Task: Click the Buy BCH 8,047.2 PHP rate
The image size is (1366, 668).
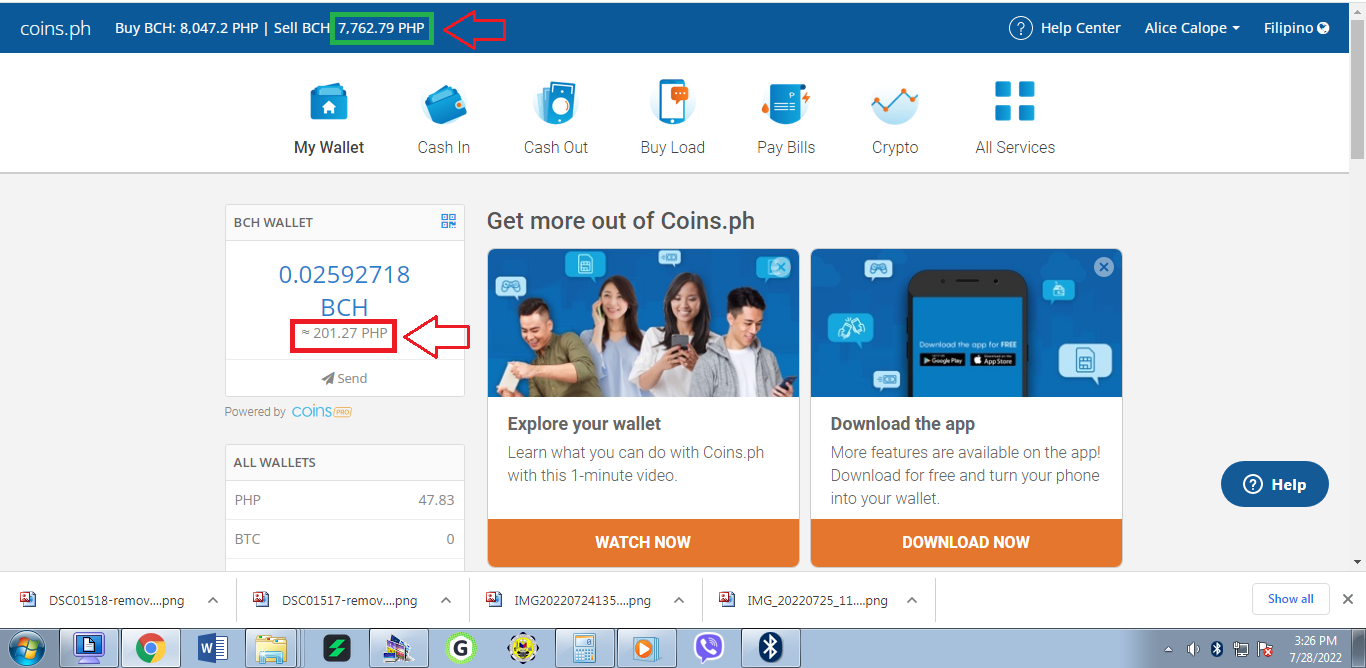Action: 186,28
